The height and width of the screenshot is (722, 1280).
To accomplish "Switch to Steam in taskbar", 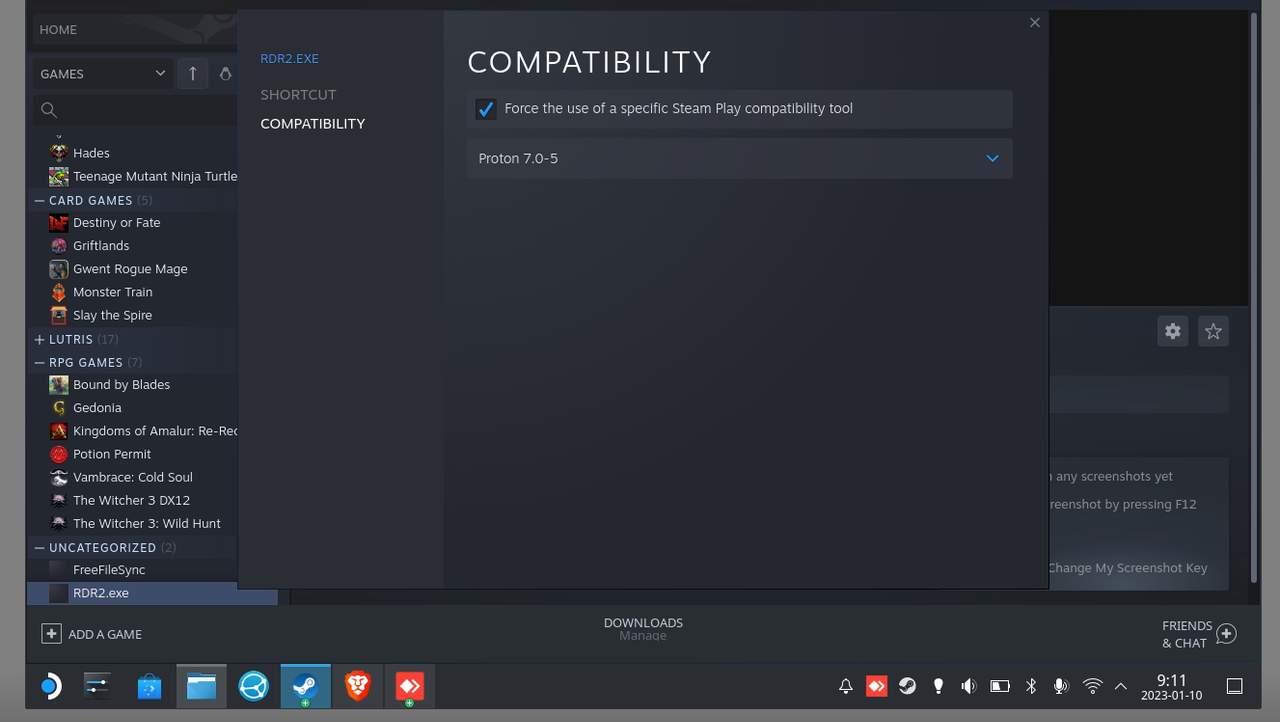I will pos(305,686).
